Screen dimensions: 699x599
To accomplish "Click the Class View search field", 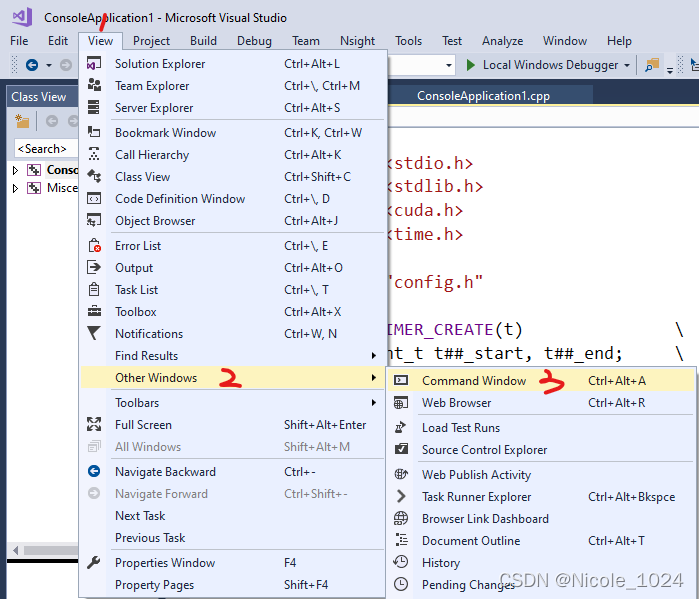I will click(x=46, y=148).
